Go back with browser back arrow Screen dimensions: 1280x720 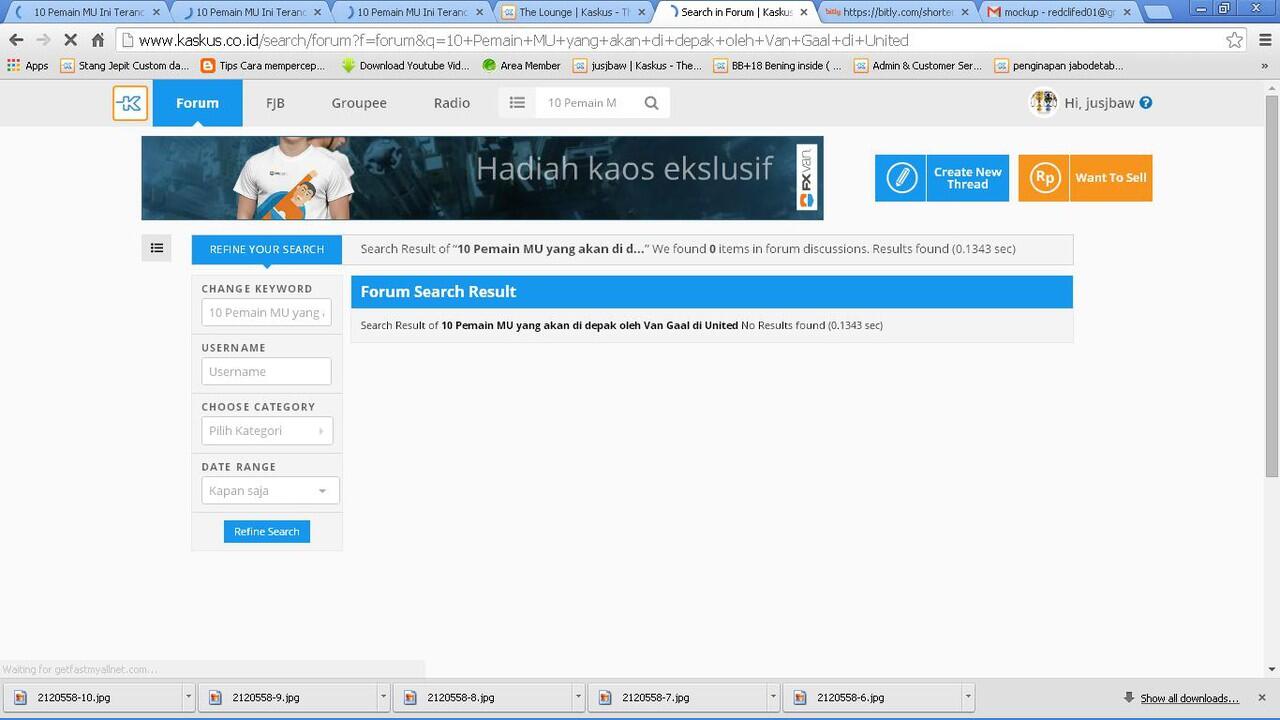[x=16, y=40]
